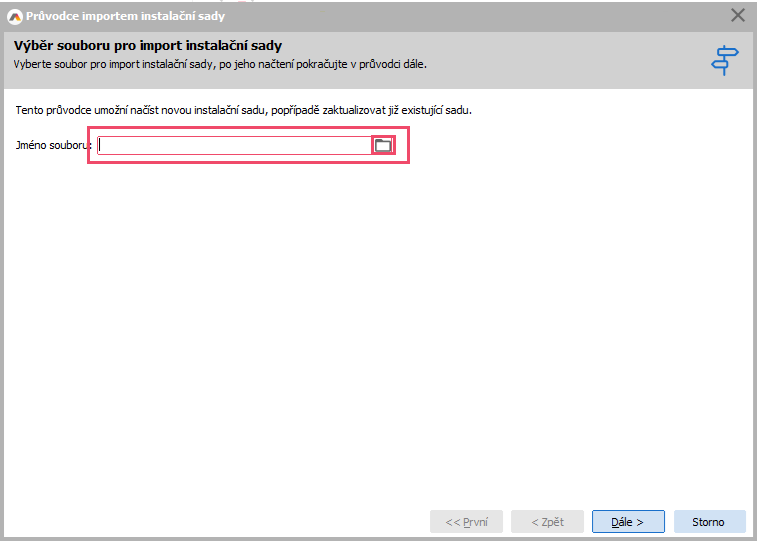Click the heading Výběr souboru pro import
The height and width of the screenshot is (541, 757).
pyautogui.click(x=148, y=46)
